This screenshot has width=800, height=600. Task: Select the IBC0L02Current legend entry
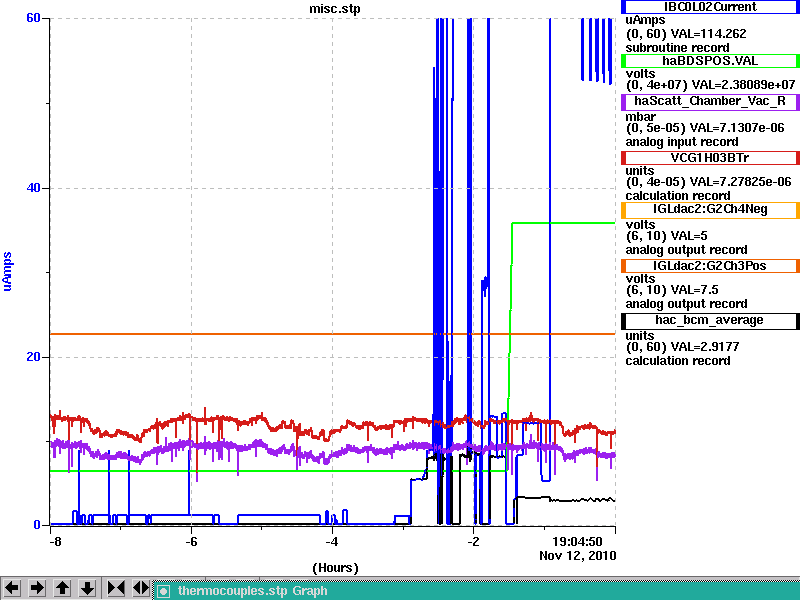coord(710,7)
